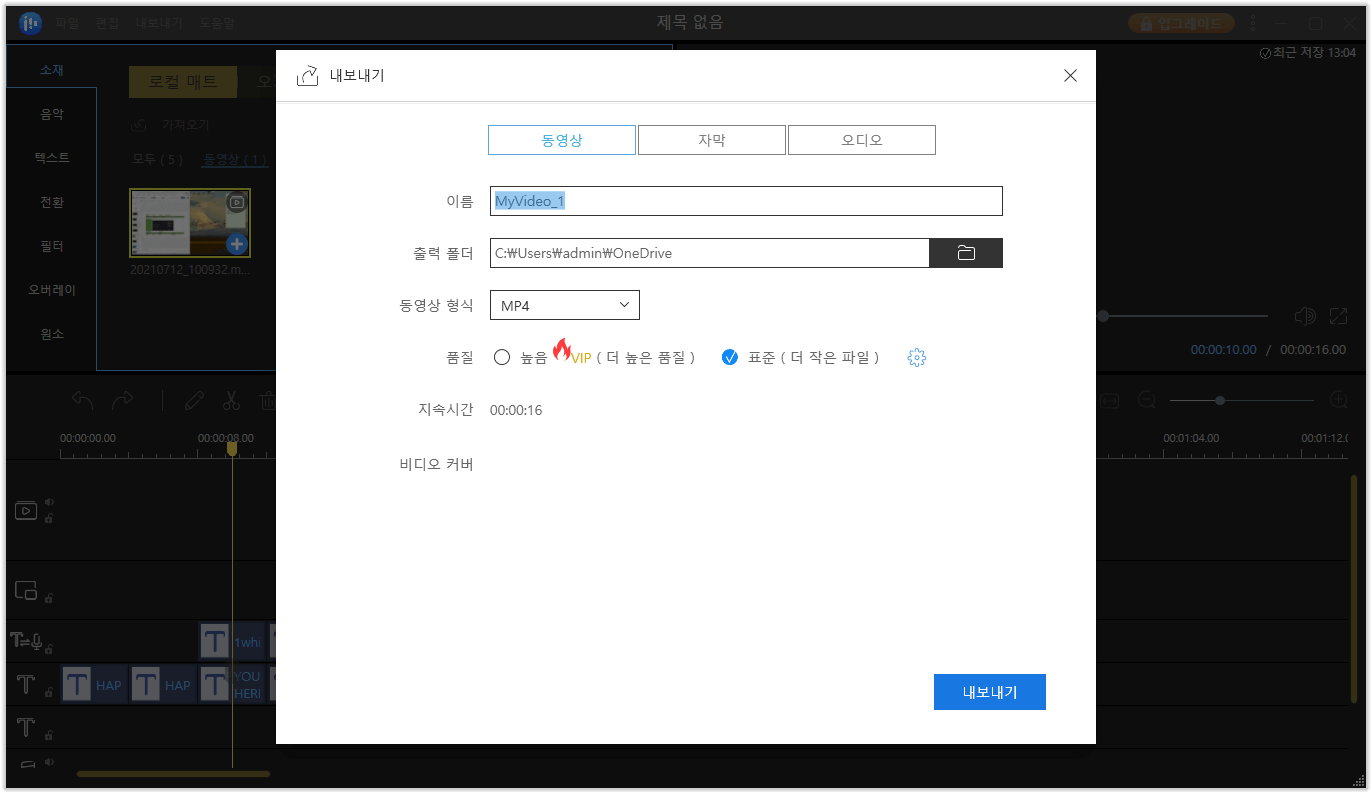Switch to the 오디오 export tab
Viewport: 1371px width, 792px height.
point(861,139)
